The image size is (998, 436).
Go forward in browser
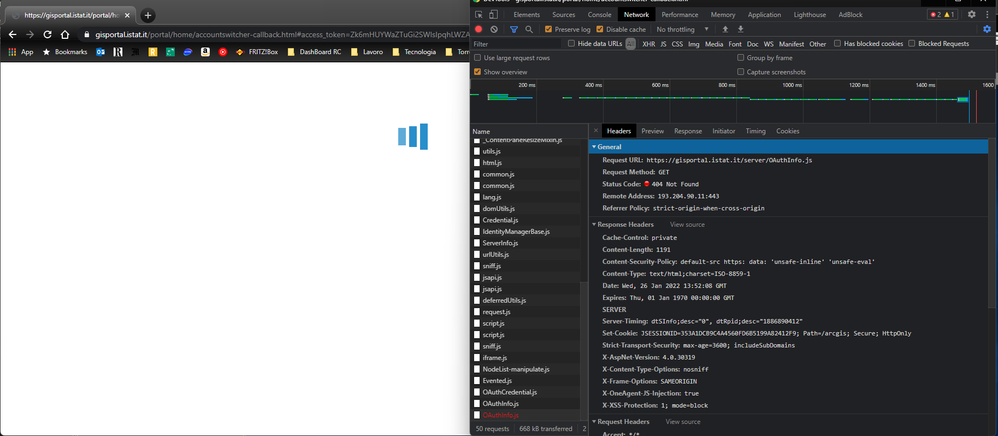tap(29, 34)
